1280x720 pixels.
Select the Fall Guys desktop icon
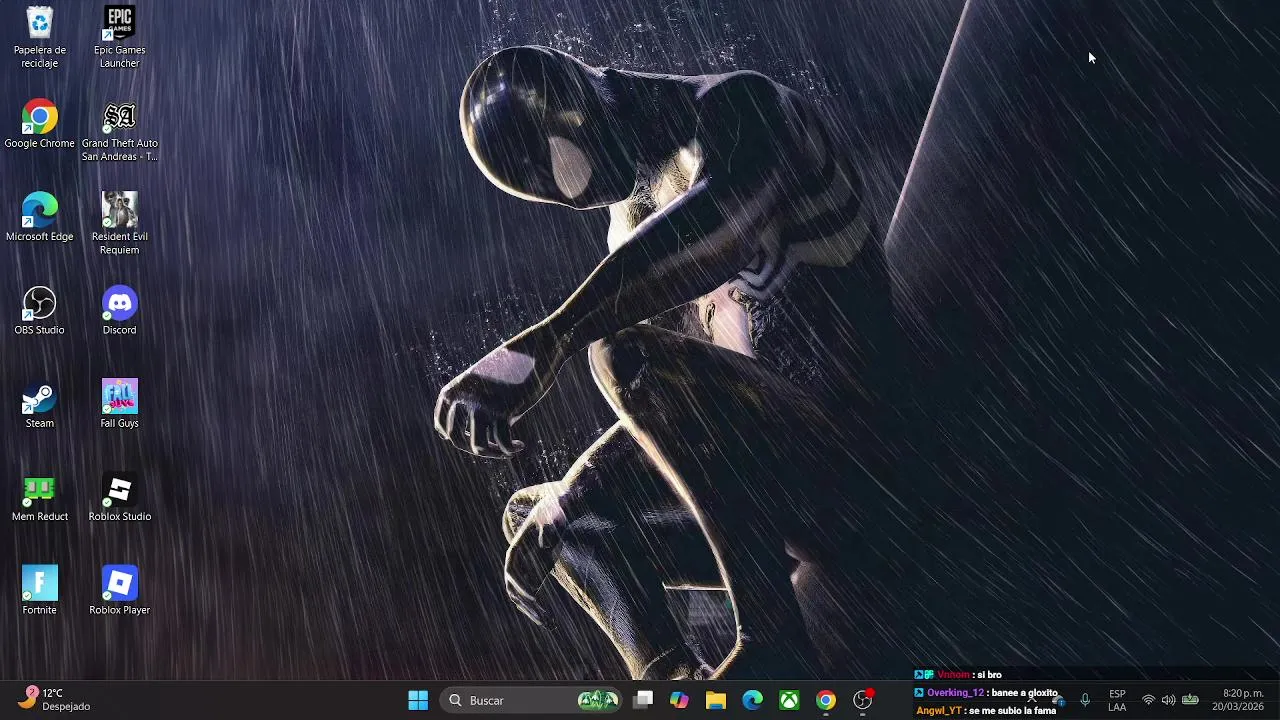click(119, 404)
